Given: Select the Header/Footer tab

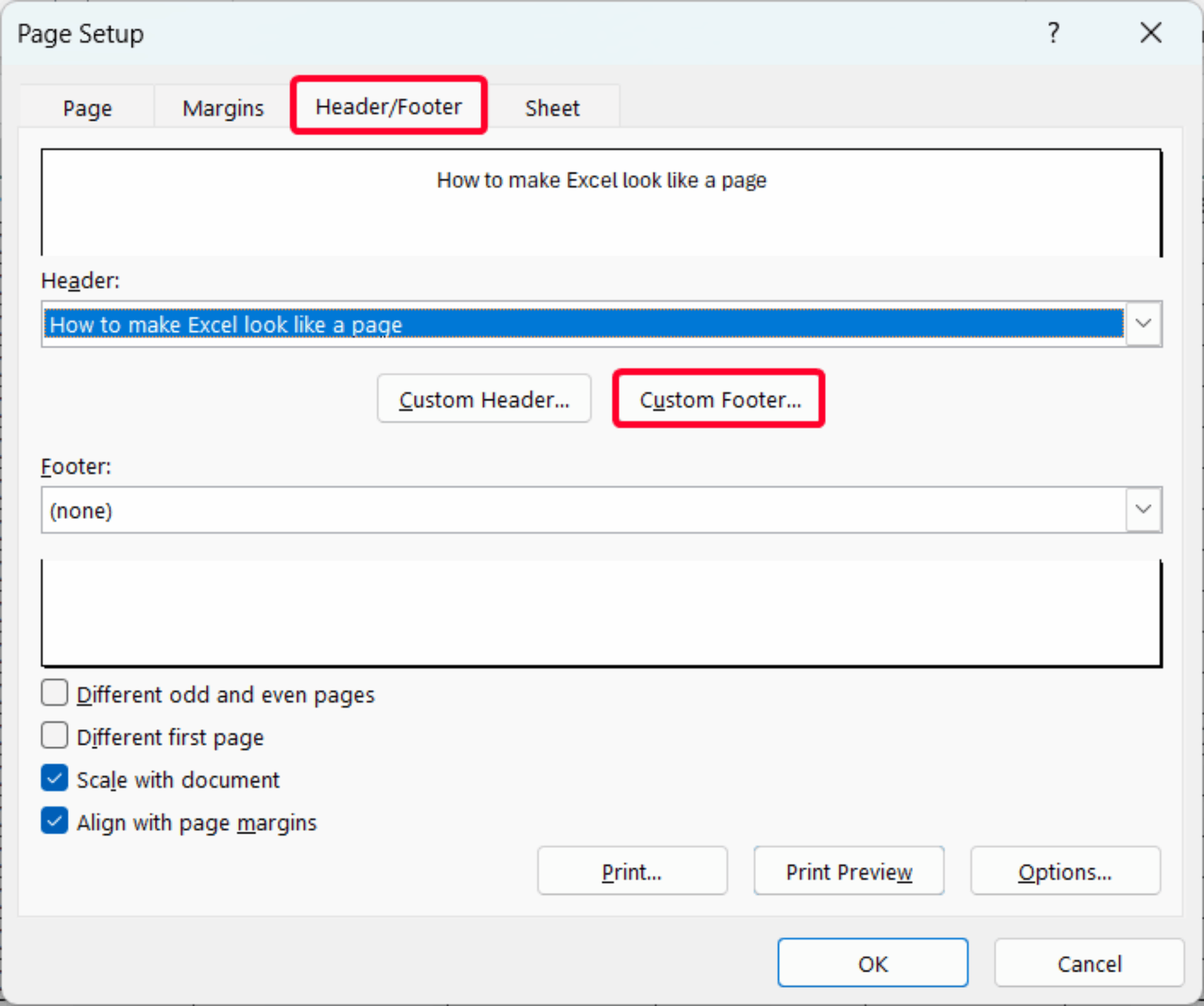Looking at the screenshot, I should point(388,106).
